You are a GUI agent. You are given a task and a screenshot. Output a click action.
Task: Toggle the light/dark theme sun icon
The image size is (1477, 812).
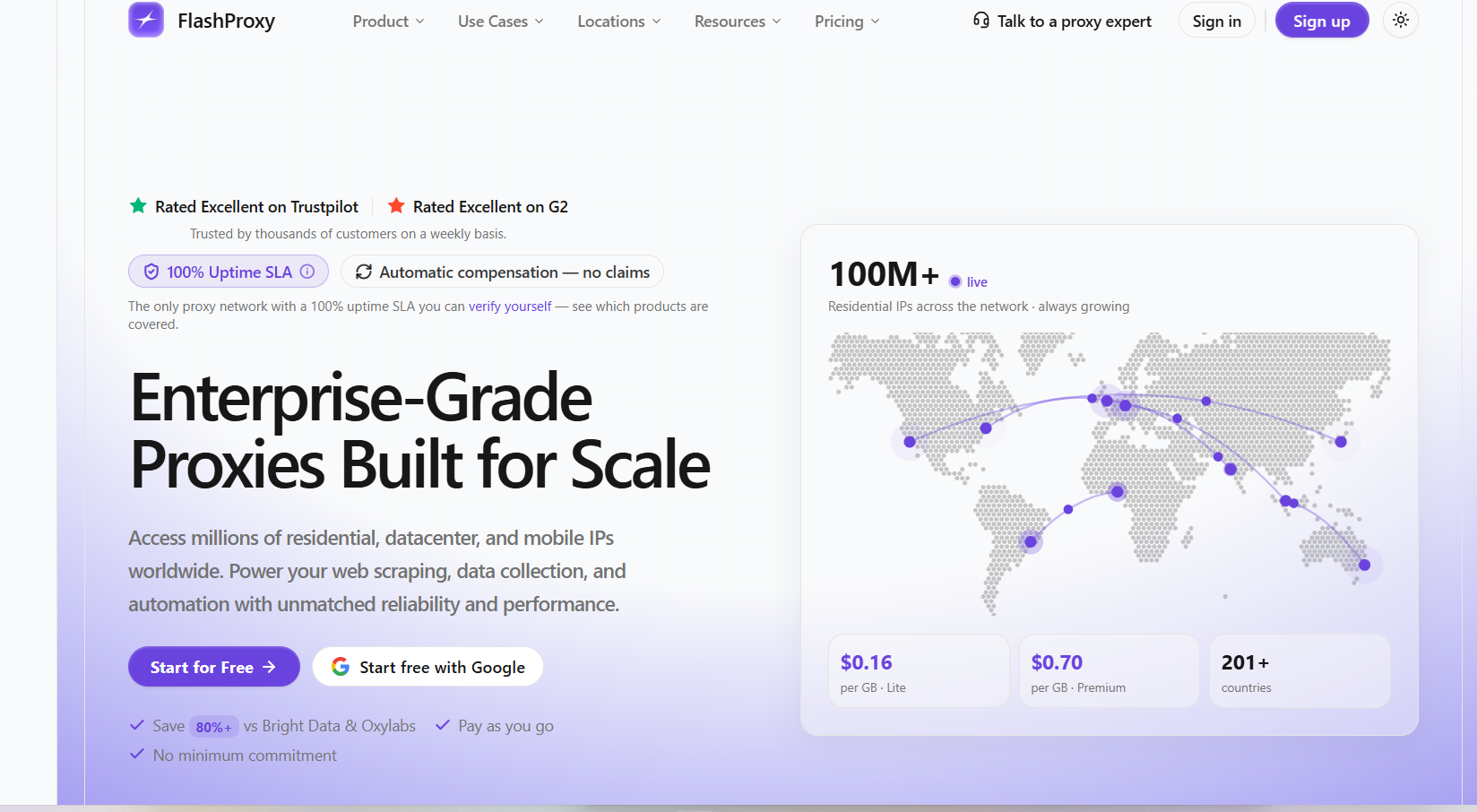[x=1401, y=20]
